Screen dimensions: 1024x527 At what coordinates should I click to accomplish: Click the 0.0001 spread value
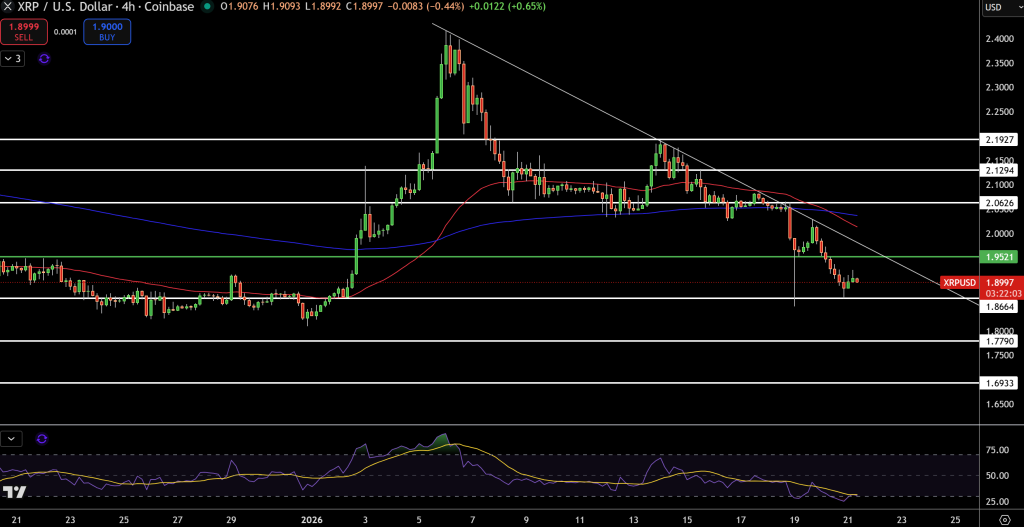[63, 32]
